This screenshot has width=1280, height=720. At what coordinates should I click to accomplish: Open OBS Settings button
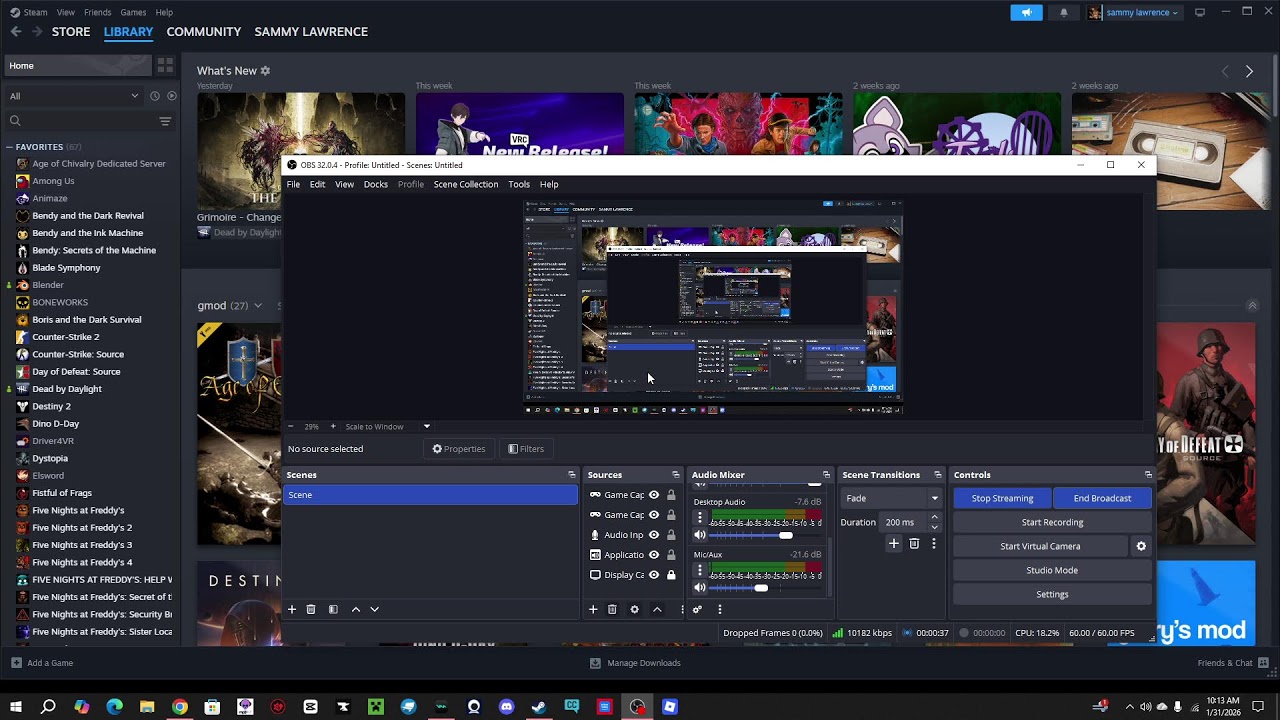point(1052,594)
